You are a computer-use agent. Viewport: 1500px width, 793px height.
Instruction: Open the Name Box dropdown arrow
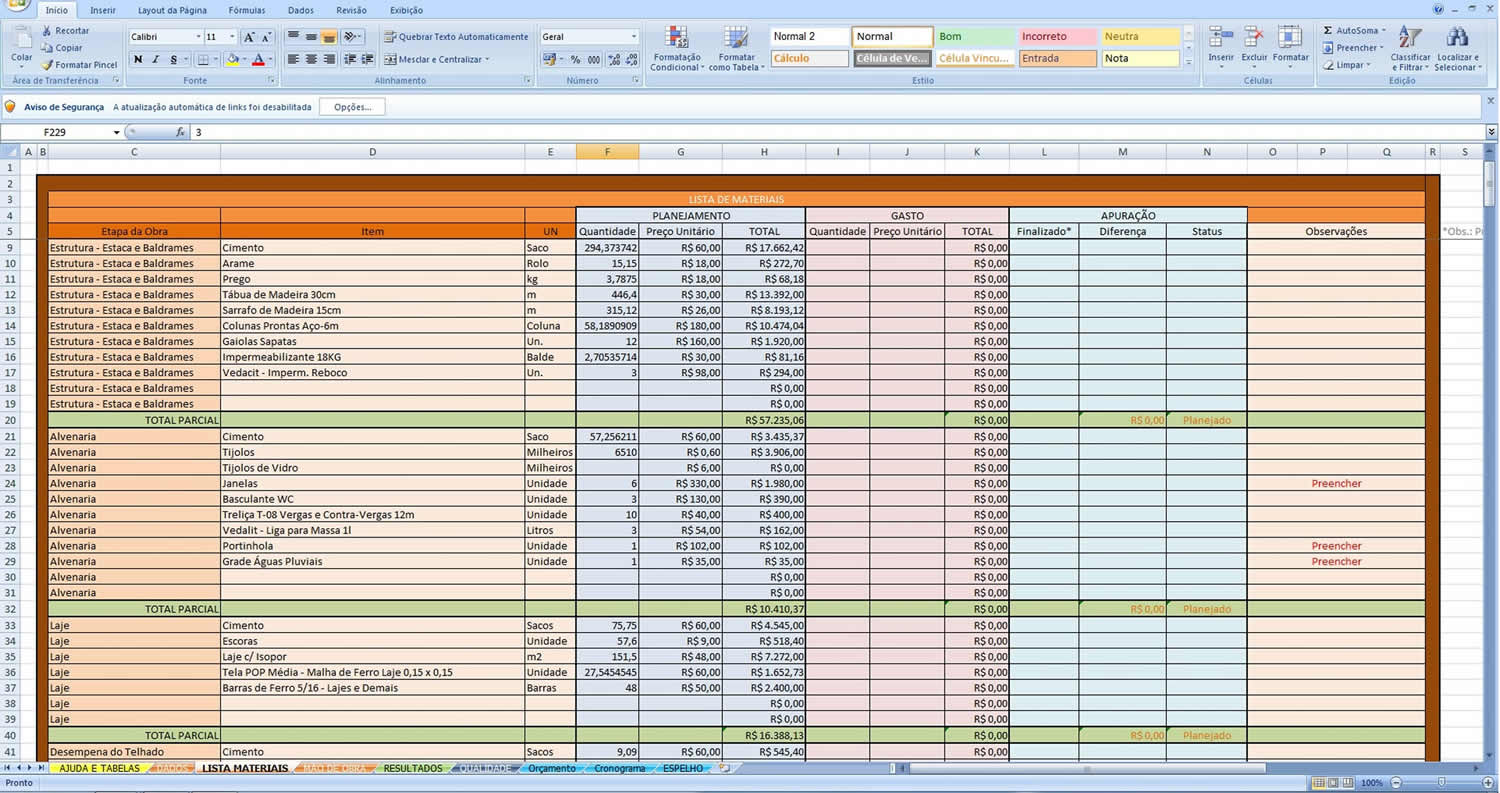(116, 132)
